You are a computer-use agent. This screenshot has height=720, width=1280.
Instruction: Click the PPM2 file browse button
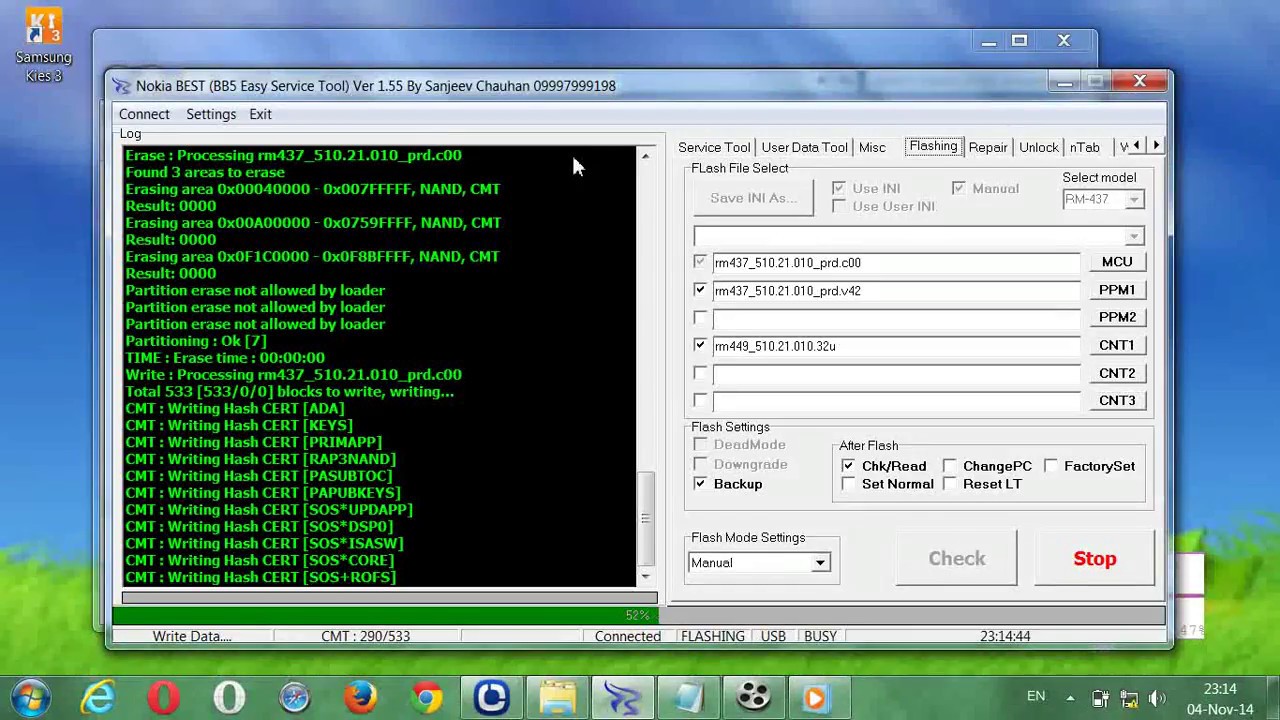[x=1117, y=317]
